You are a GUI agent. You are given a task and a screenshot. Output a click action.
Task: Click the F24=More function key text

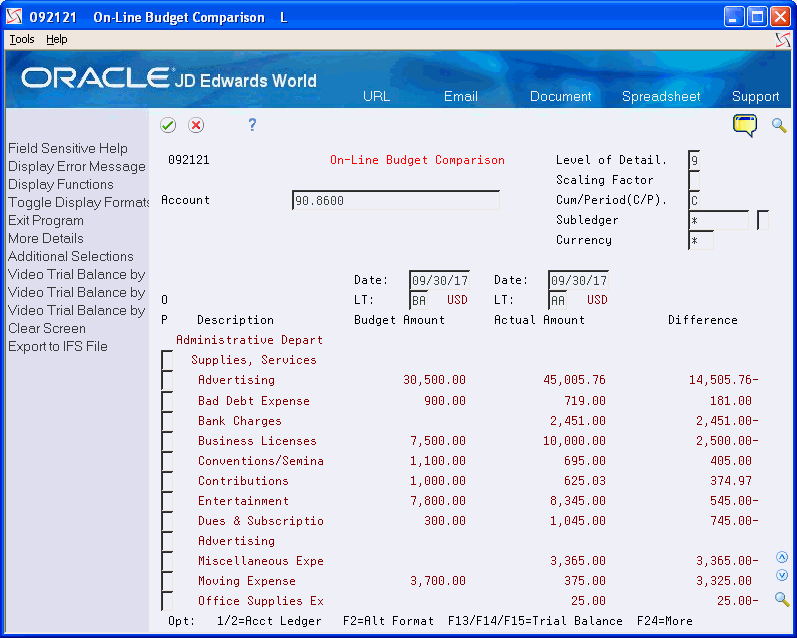click(x=664, y=621)
